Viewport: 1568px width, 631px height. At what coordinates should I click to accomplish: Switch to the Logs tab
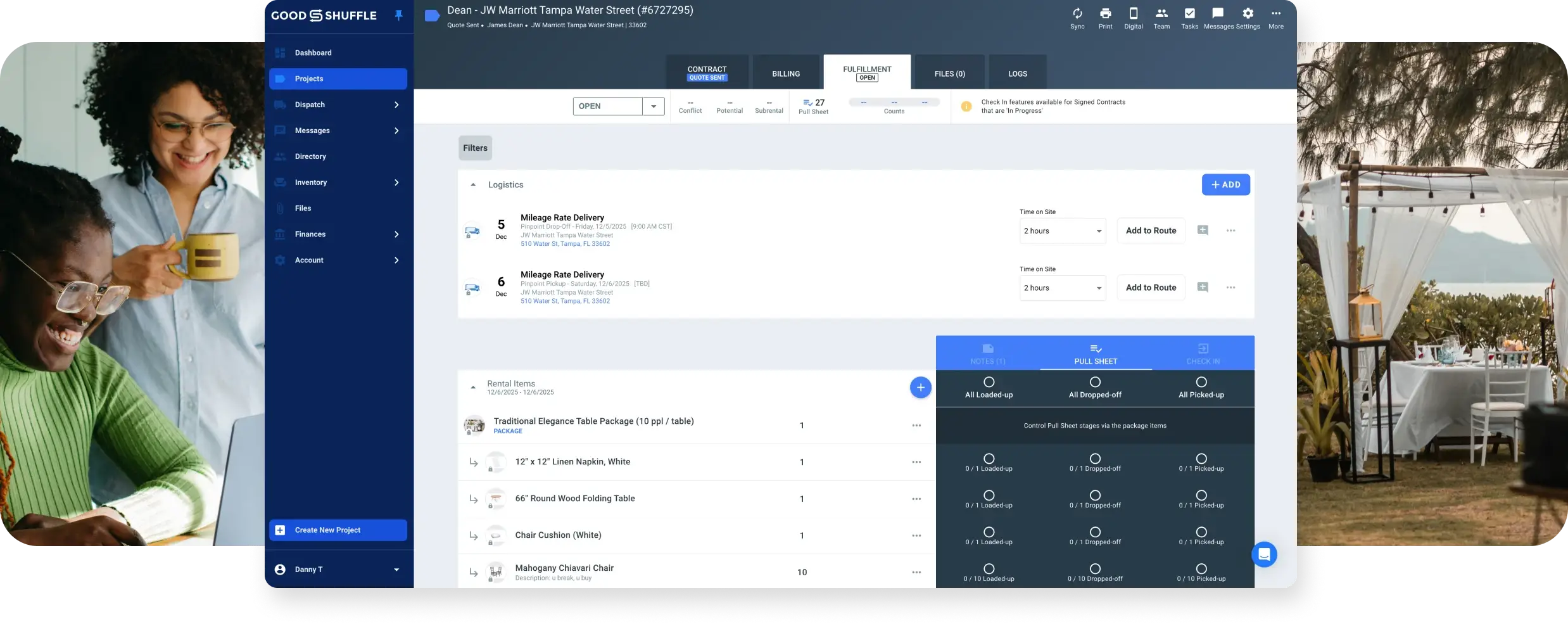(1017, 73)
